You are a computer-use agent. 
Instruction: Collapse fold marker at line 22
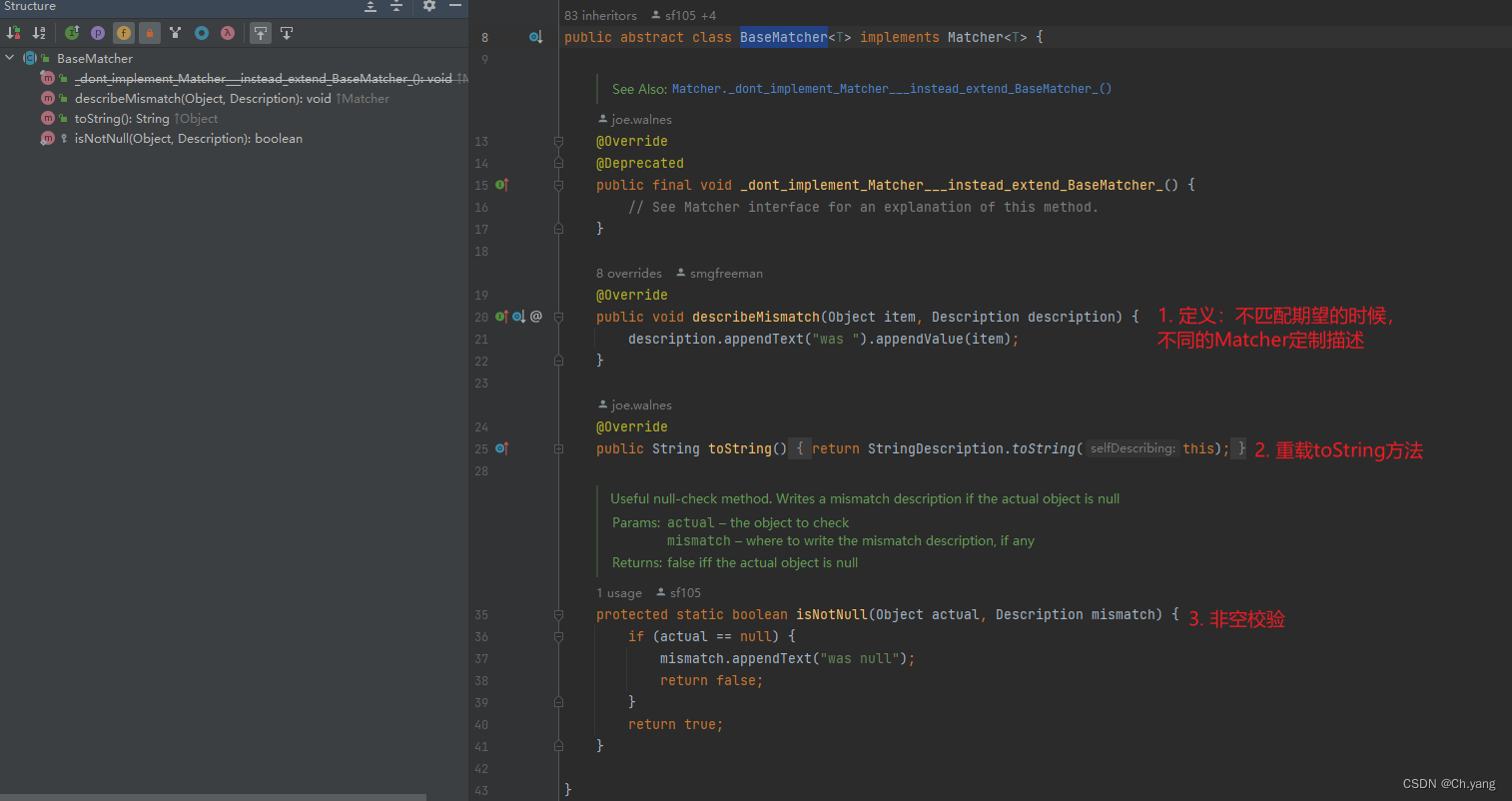(x=558, y=361)
